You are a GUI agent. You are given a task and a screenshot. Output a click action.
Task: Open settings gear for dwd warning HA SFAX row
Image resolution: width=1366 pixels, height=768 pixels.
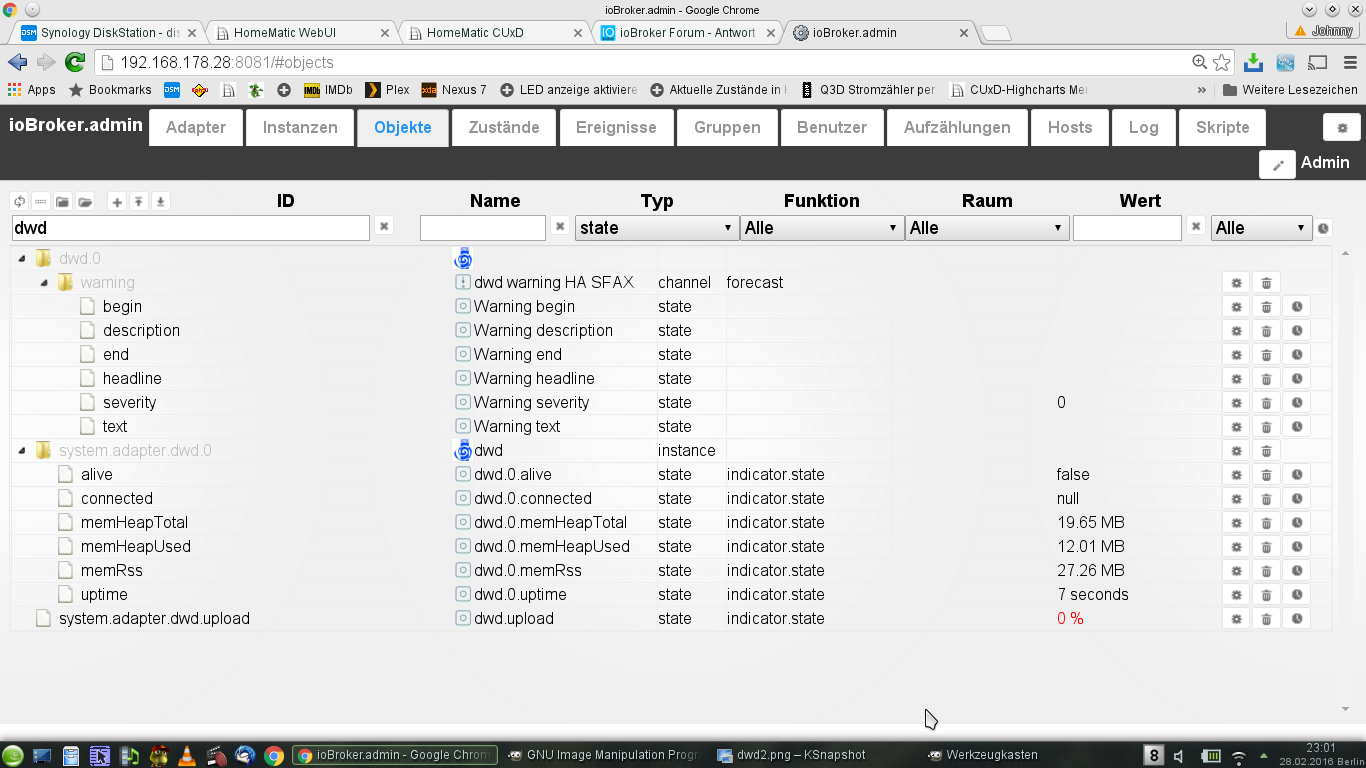point(1236,283)
